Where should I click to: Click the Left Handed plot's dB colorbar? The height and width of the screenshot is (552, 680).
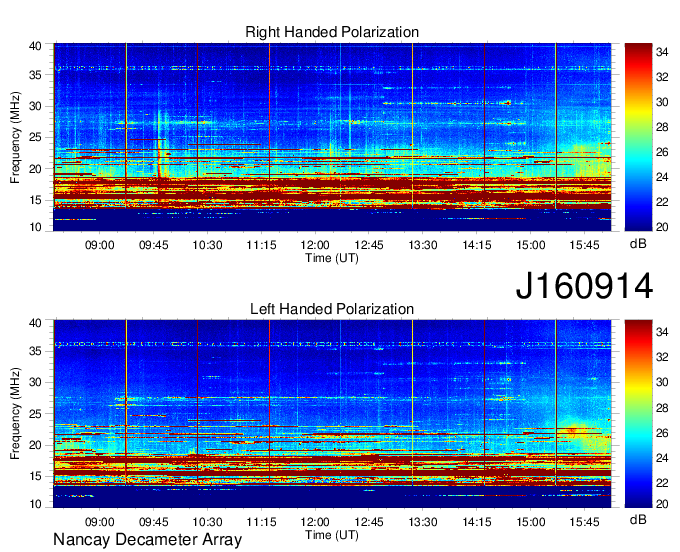click(638, 414)
